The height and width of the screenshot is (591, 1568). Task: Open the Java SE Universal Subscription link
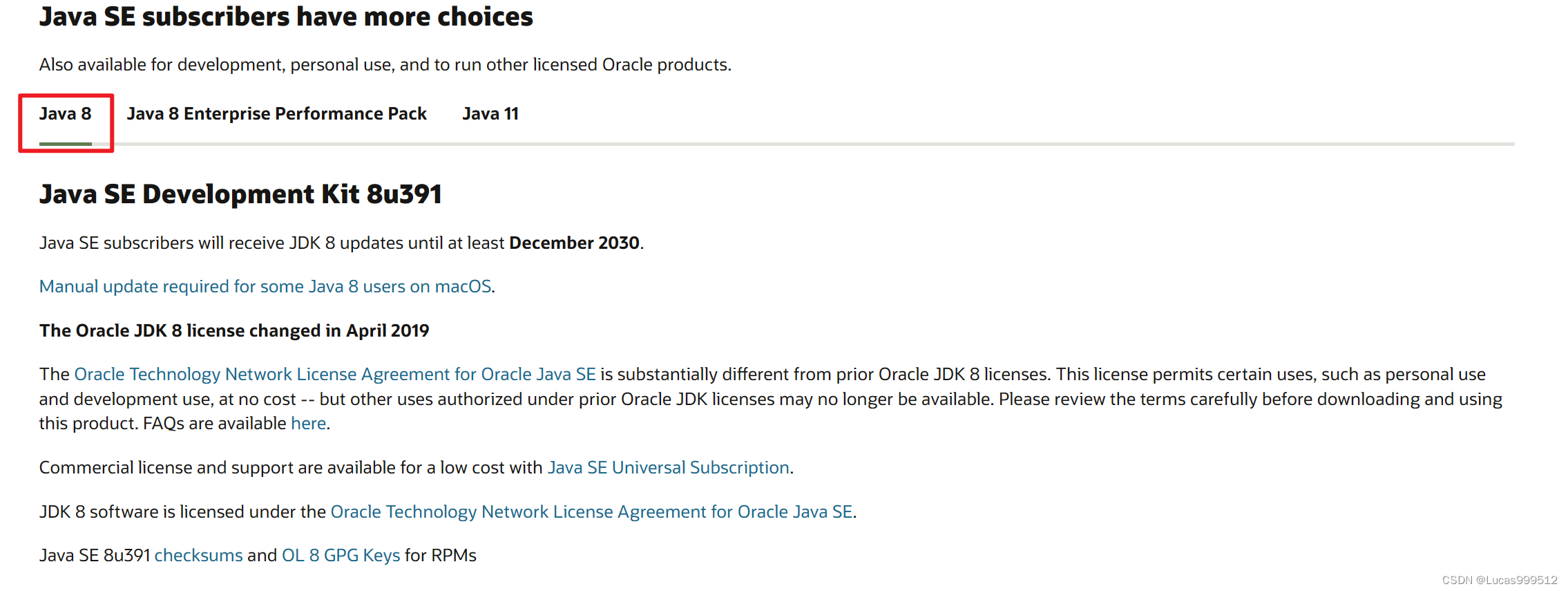668,467
